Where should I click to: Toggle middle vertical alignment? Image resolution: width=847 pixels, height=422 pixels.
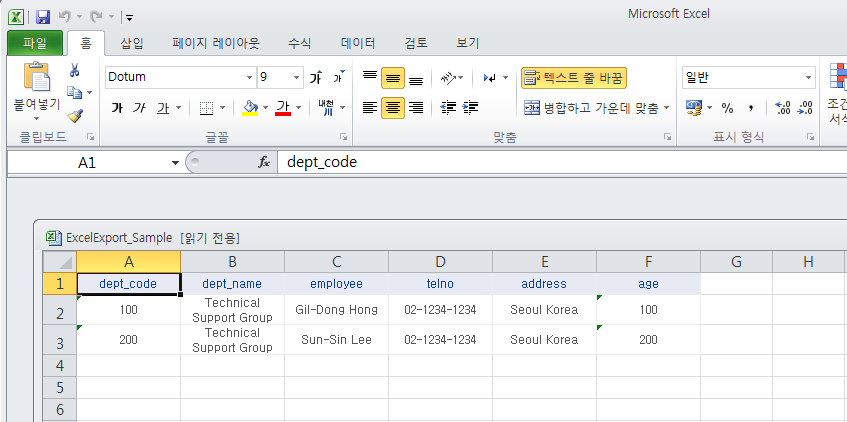[393, 78]
